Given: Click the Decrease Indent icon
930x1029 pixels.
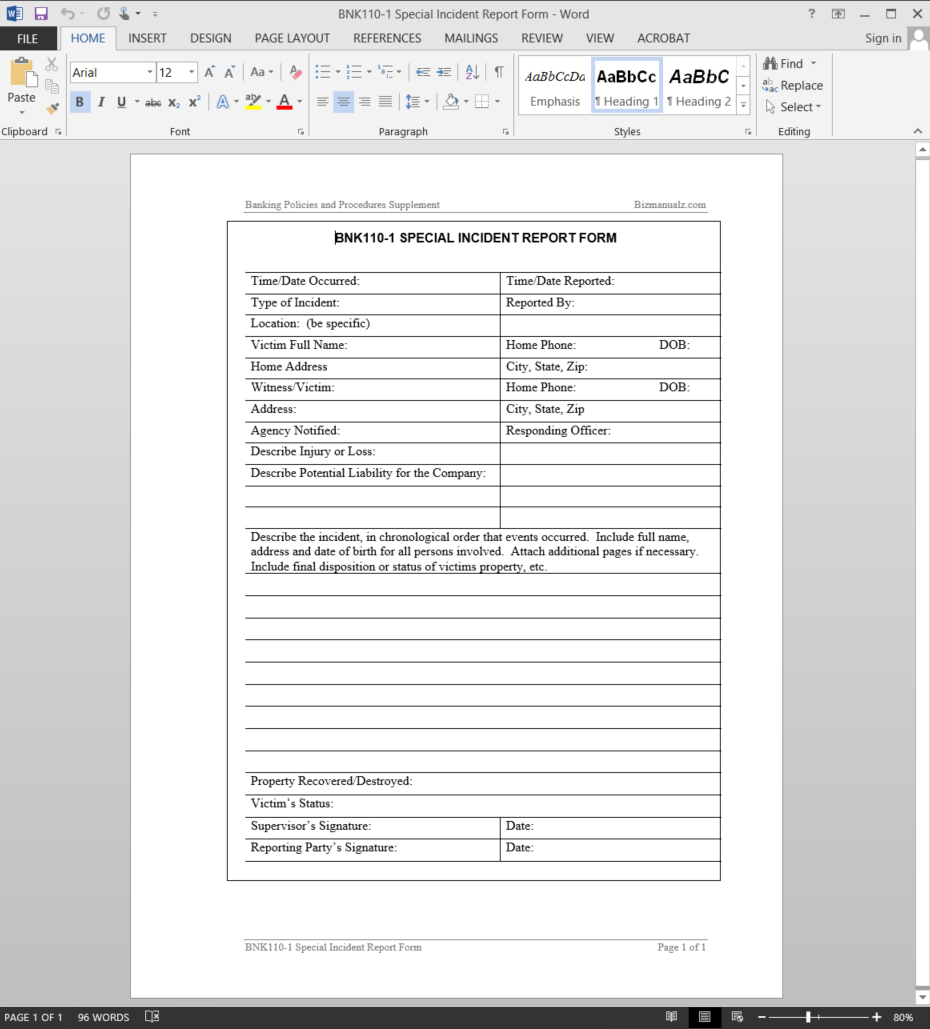Looking at the screenshot, I should click(423, 72).
